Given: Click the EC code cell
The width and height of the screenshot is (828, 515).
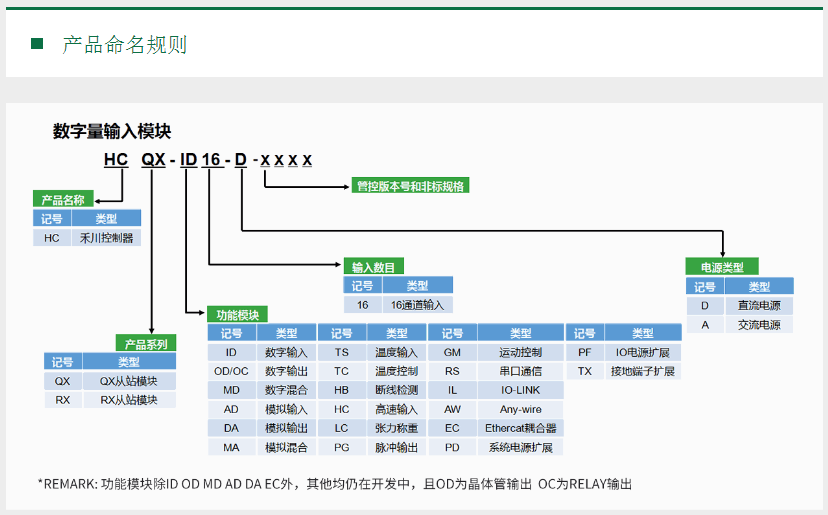Looking at the screenshot, I should tap(452, 428).
